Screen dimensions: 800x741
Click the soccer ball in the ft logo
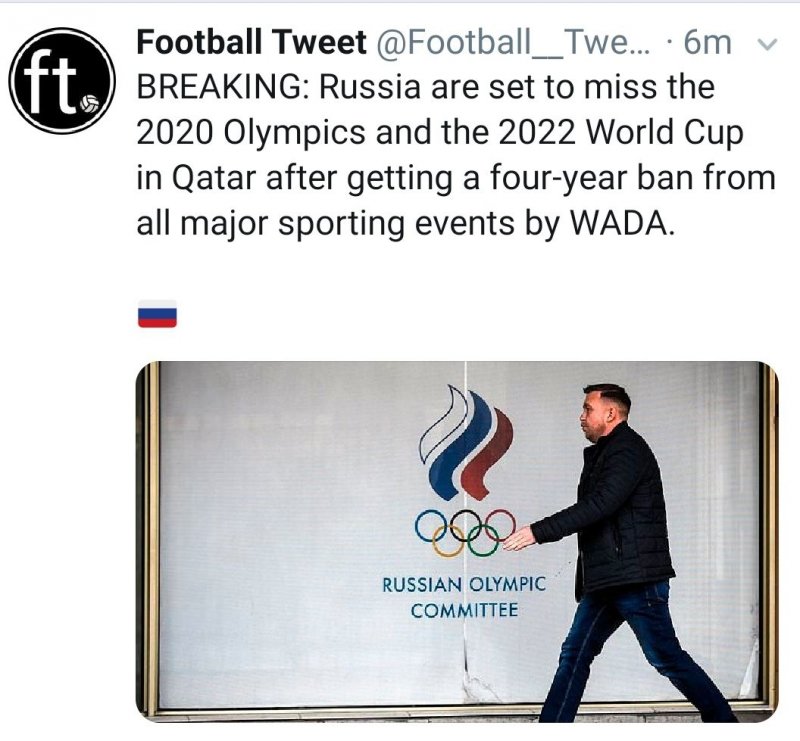coord(88,103)
